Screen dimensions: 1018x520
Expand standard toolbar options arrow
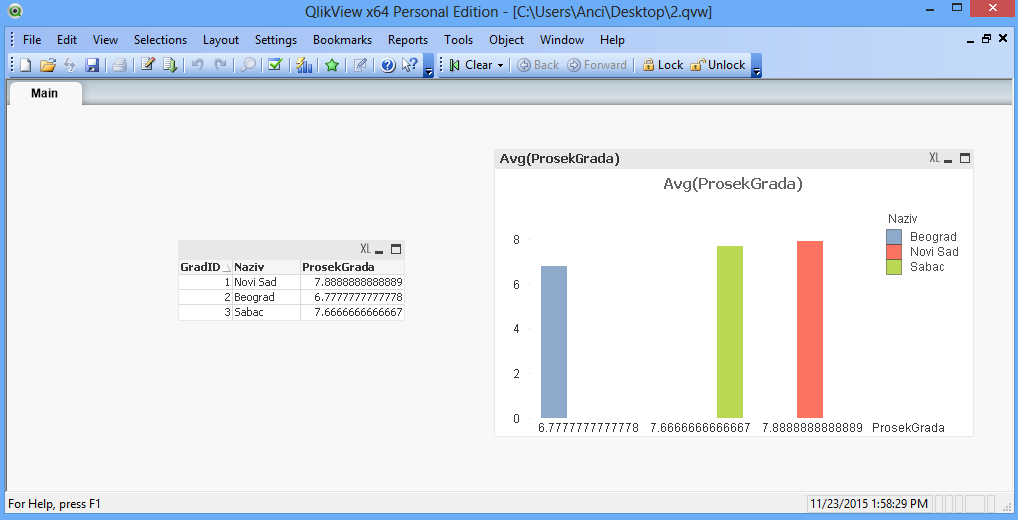pos(428,66)
